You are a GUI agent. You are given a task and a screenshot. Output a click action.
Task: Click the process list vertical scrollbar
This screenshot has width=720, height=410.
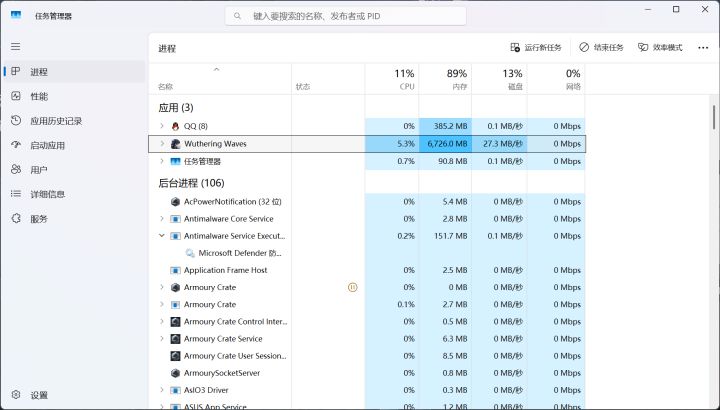[714, 117]
